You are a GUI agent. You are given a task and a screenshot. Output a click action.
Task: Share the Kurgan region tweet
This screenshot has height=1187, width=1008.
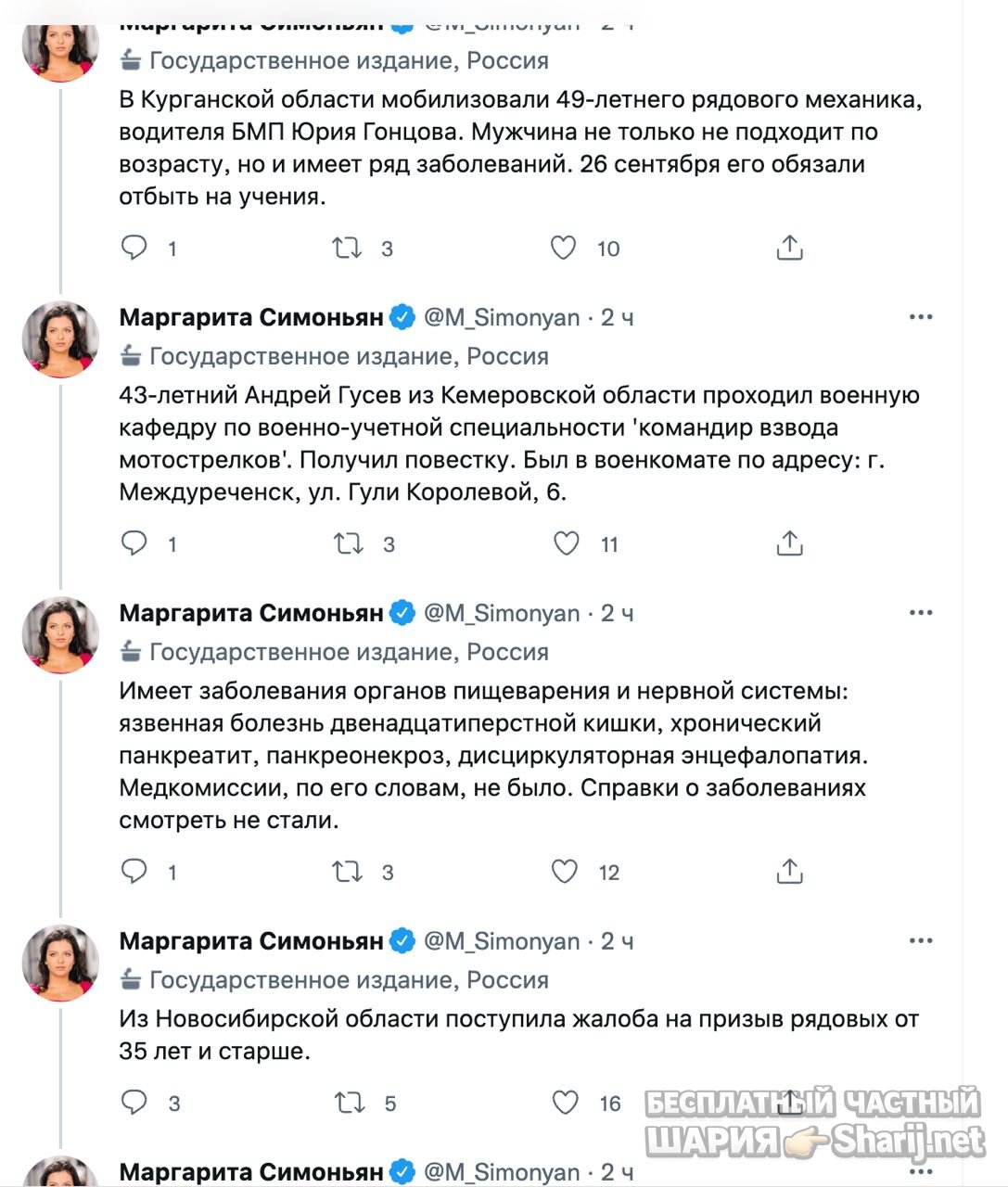click(789, 248)
